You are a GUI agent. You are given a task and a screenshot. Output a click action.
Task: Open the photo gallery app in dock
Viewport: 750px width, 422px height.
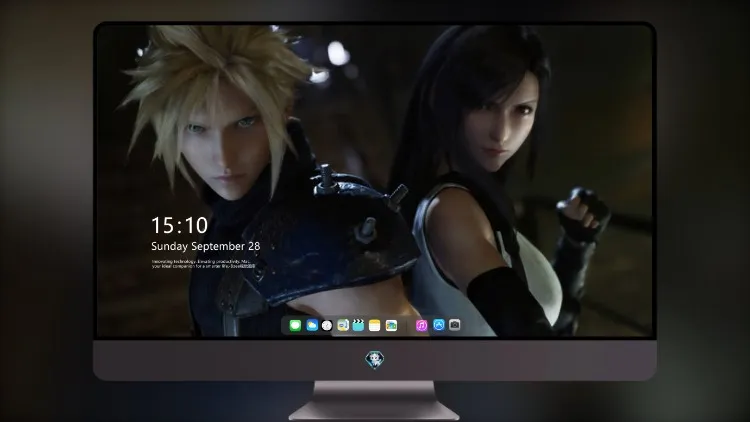pos(391,325)
